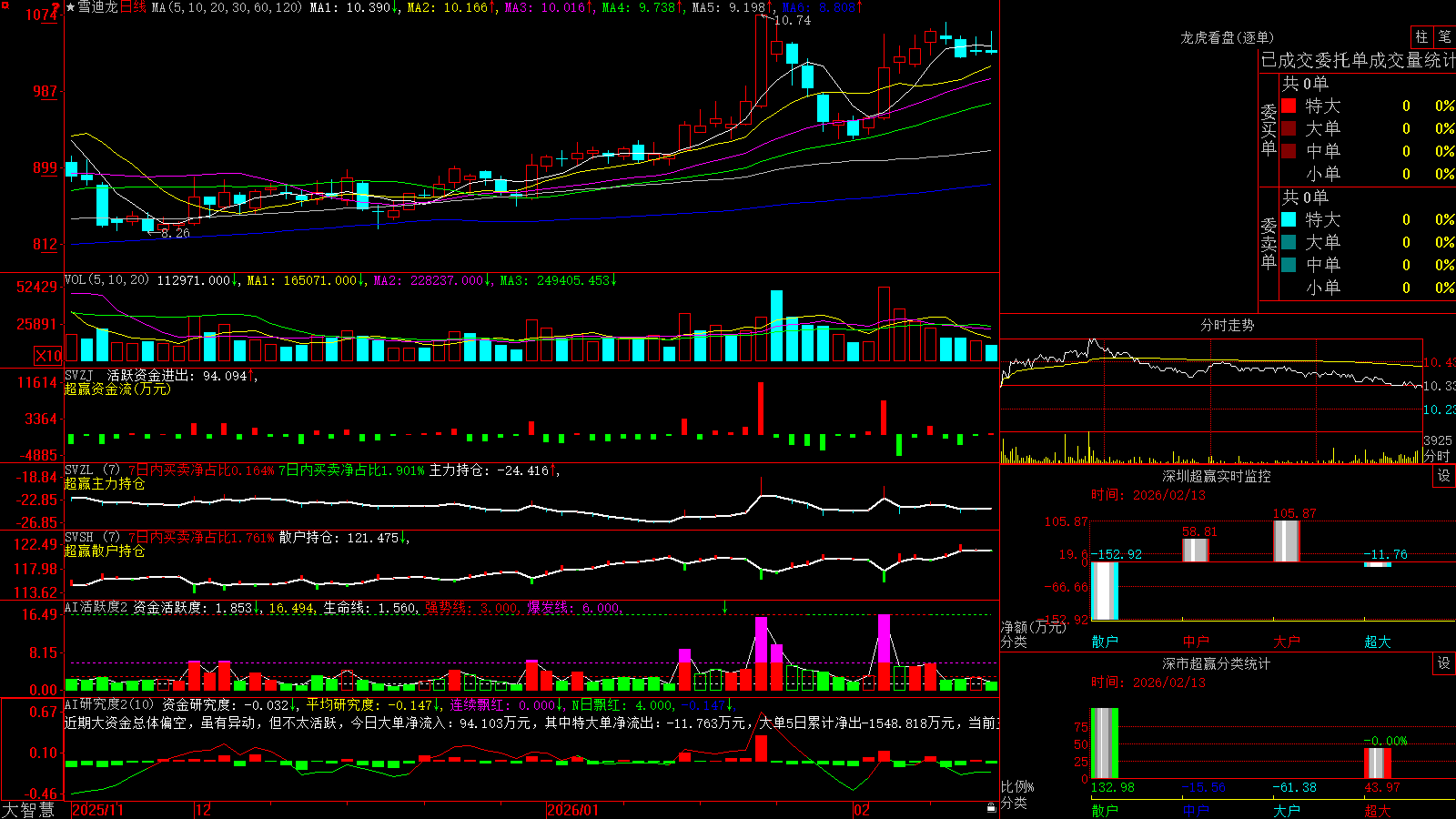The height and width of the screenshot is (819, 1456).
Task: Click the 时间: 2026/02/13 label in 实时监控
Action: pyautogui.click(x=1148, y=495)
